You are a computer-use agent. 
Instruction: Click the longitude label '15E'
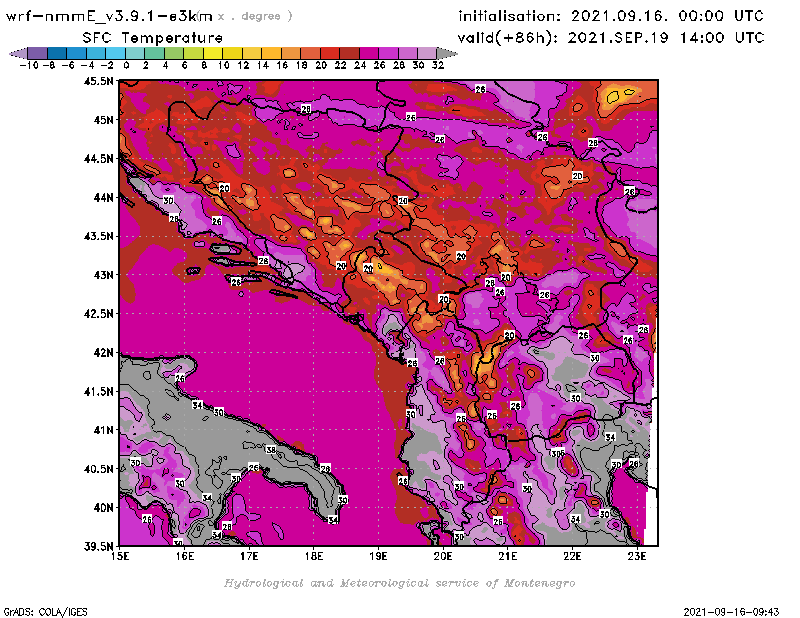pos(120,556)
